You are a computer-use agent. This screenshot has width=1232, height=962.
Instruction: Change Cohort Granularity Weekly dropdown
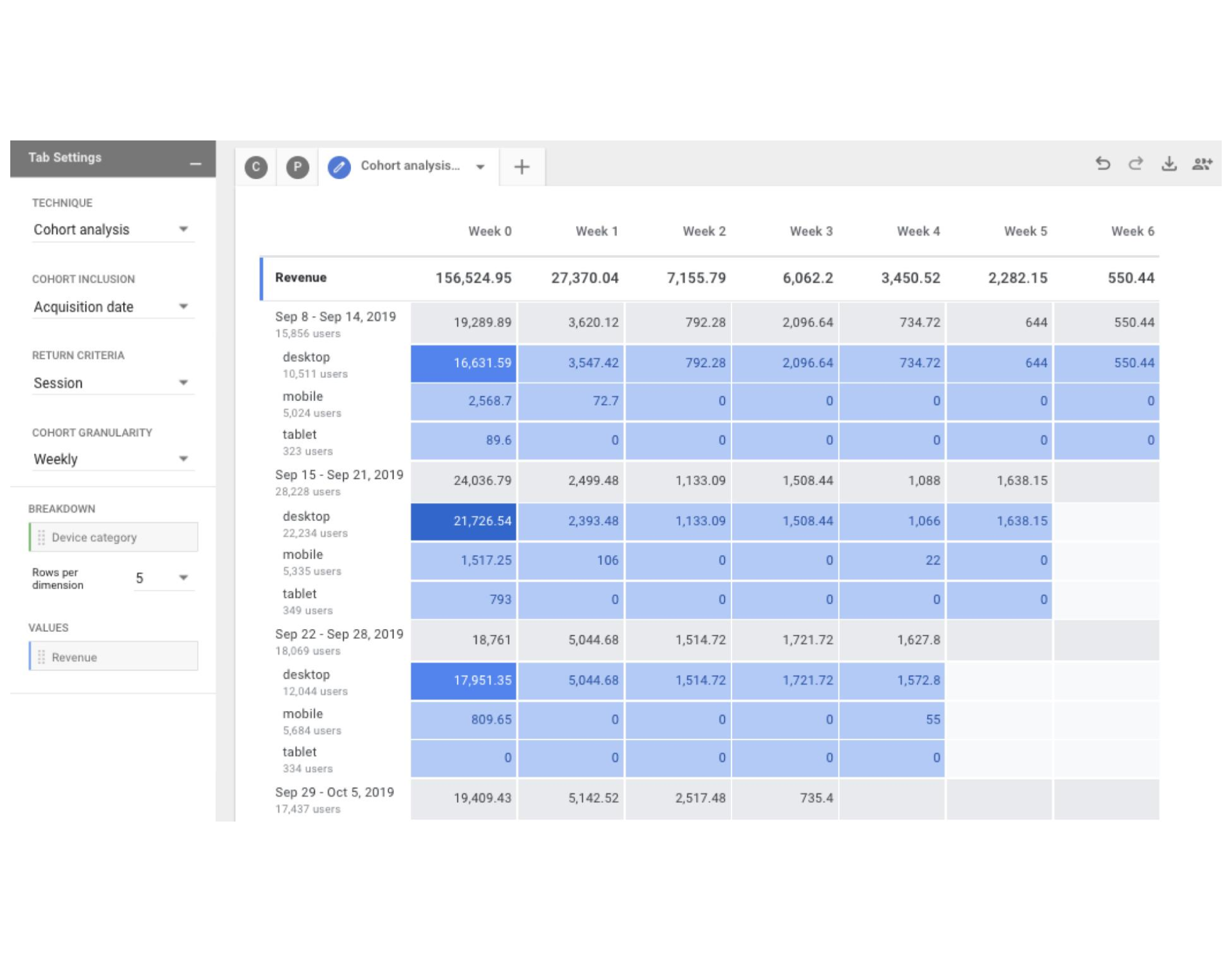pyautogui.click(x=112, y=459)
